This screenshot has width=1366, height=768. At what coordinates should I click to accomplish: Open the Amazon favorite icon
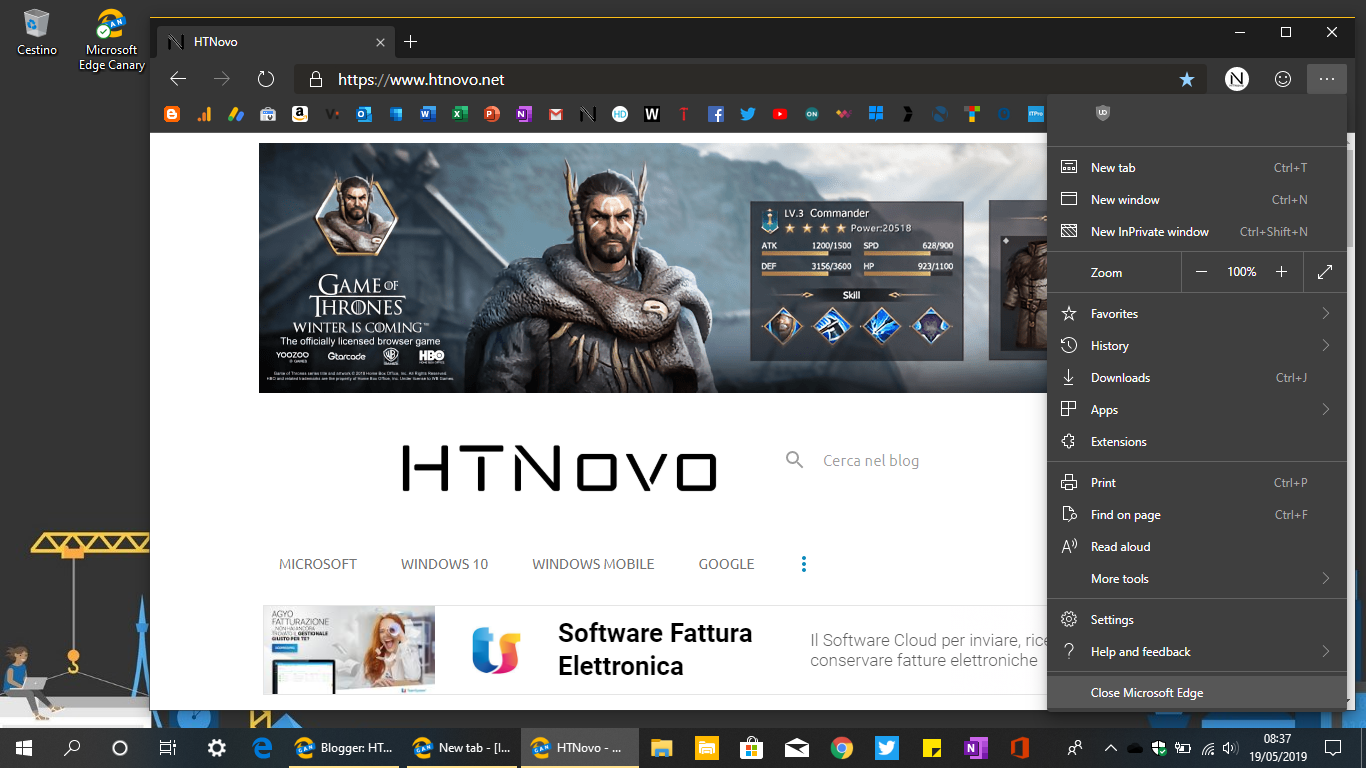(x=299, y=115)
